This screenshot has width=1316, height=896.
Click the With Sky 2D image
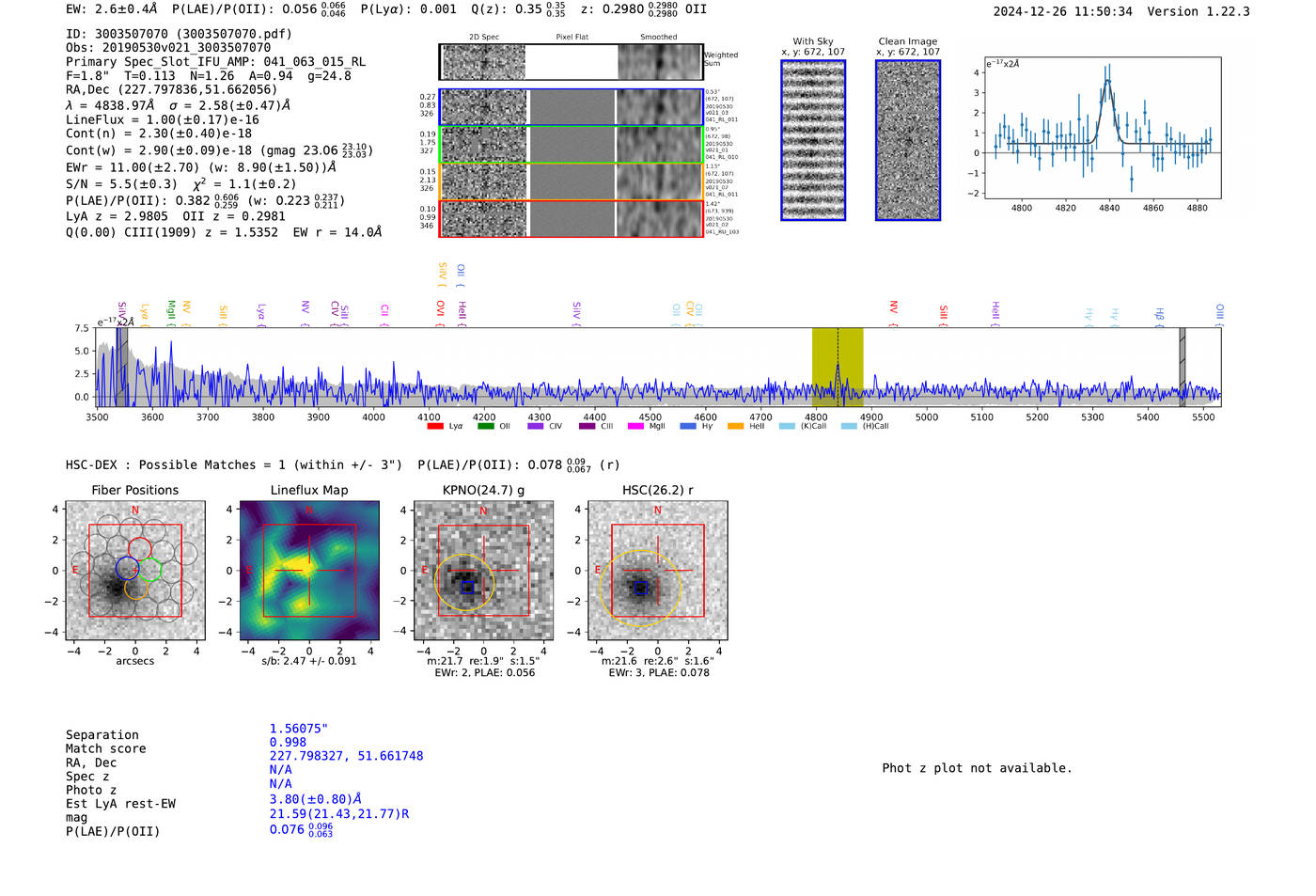(813, 141)
